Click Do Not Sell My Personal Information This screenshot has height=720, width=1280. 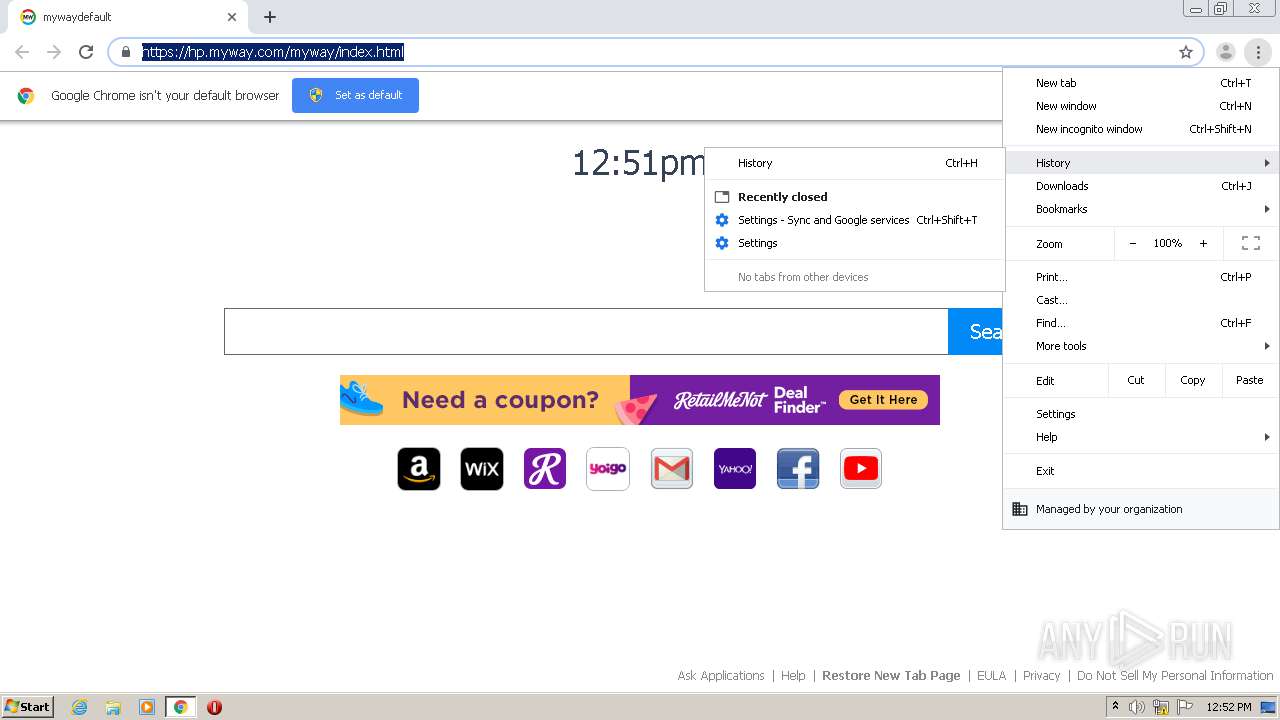tap(1175, 676)
